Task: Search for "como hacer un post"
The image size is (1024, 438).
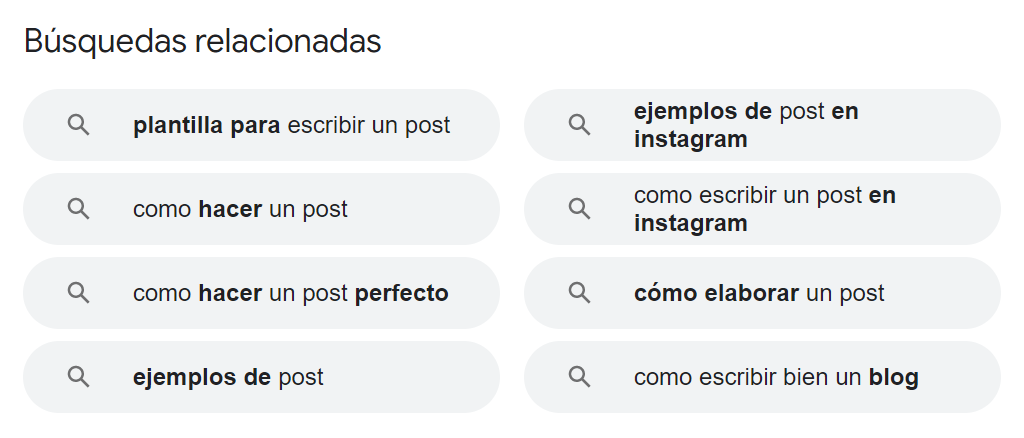Action: pos(240,209)
